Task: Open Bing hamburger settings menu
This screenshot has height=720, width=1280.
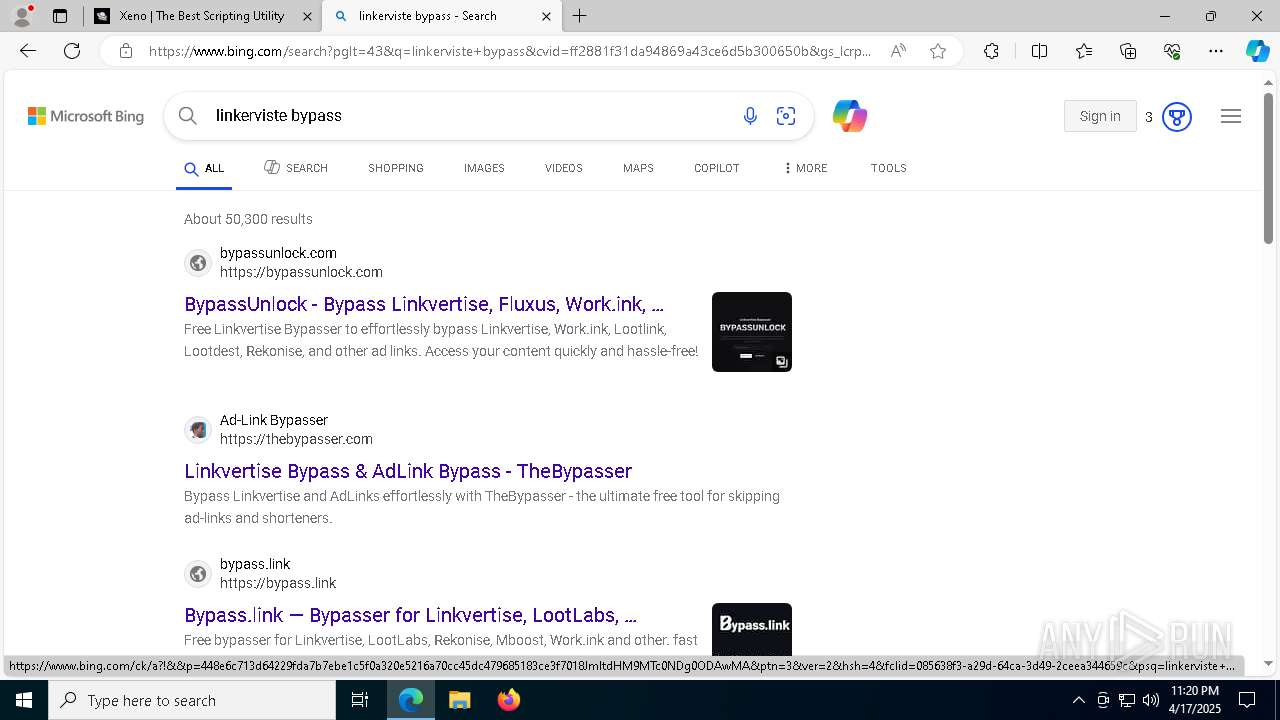Action: coord(1231,116)
